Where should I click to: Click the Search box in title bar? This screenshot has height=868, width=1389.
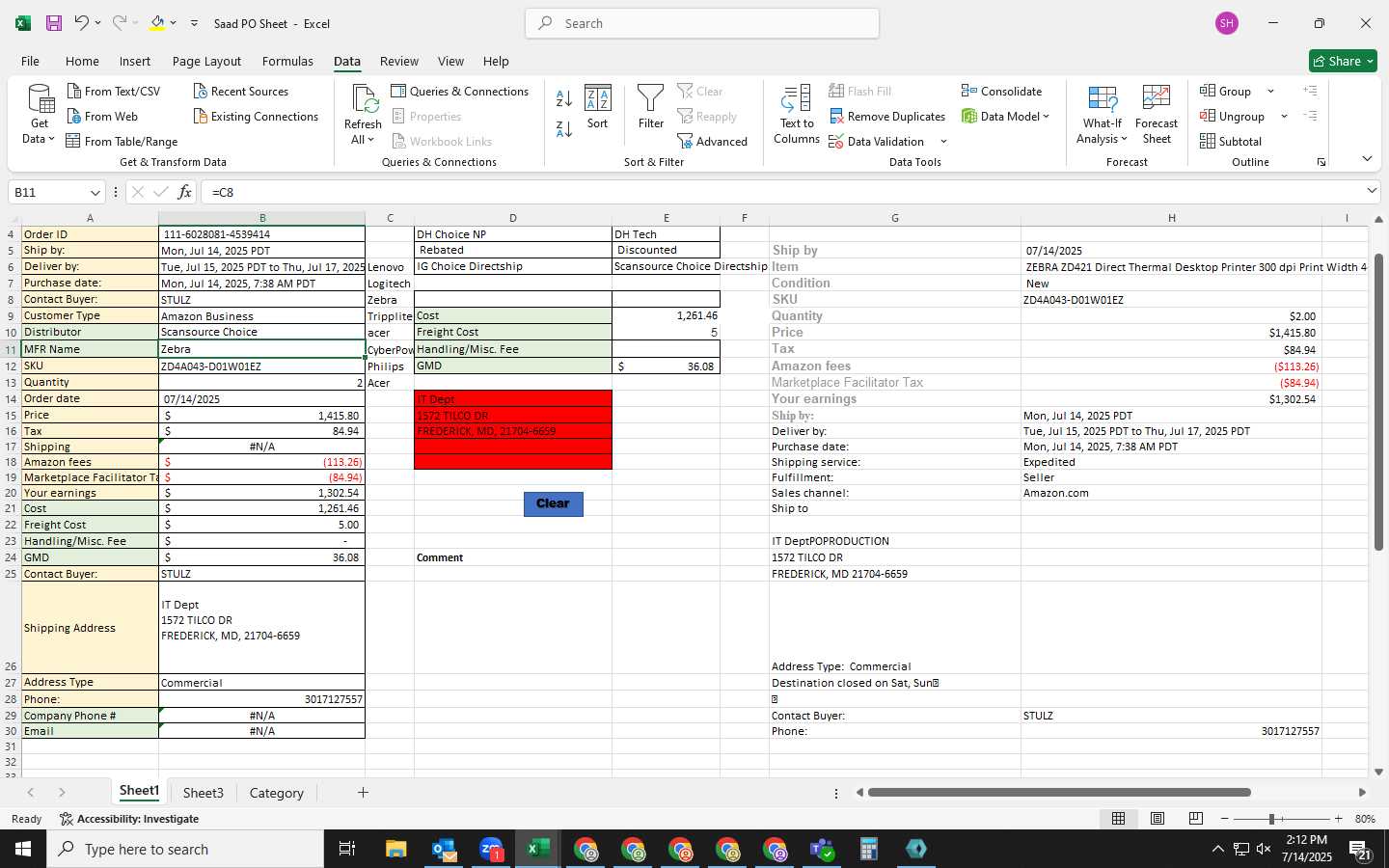(702, 23)
